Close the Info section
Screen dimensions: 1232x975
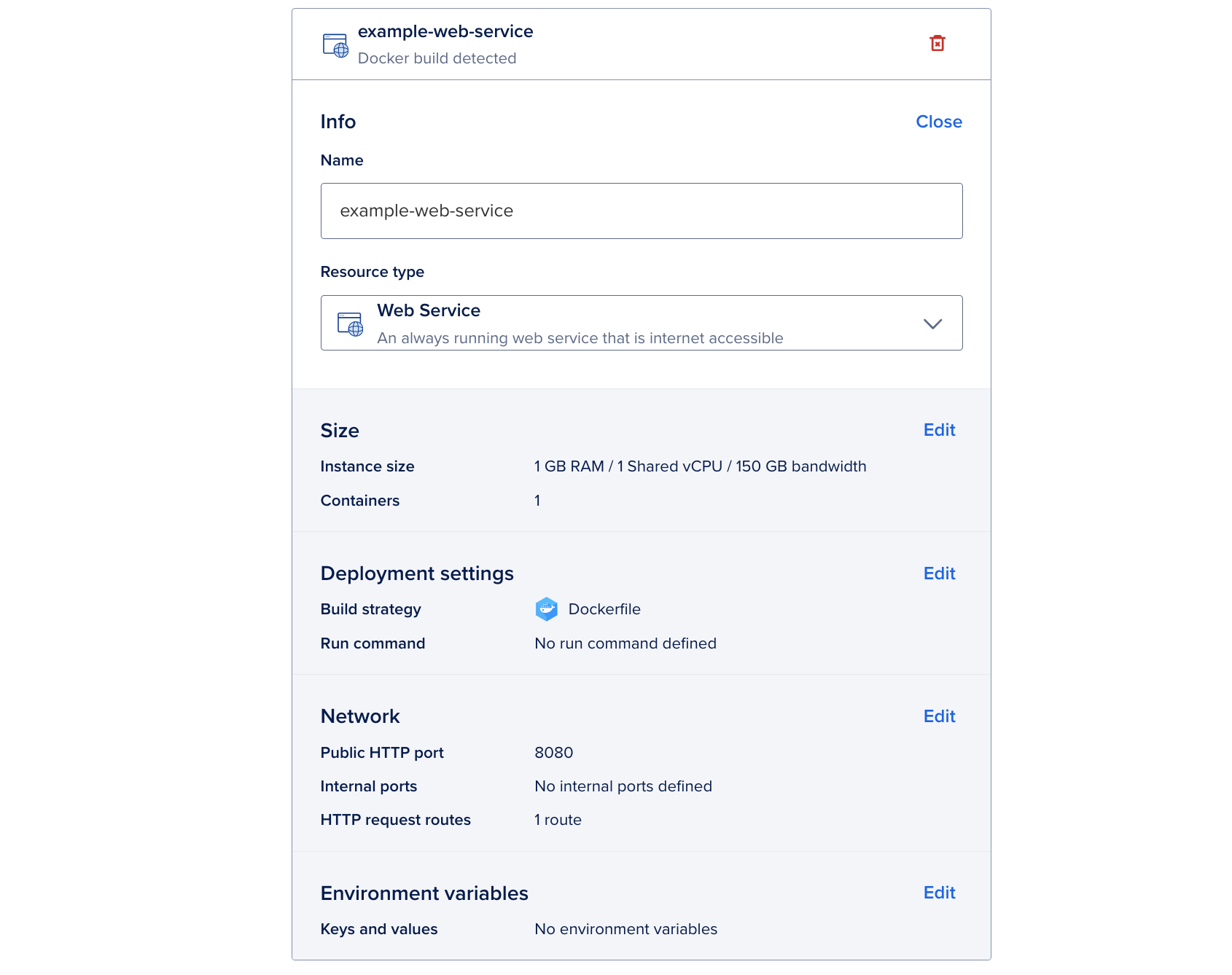tap(939, 122)
